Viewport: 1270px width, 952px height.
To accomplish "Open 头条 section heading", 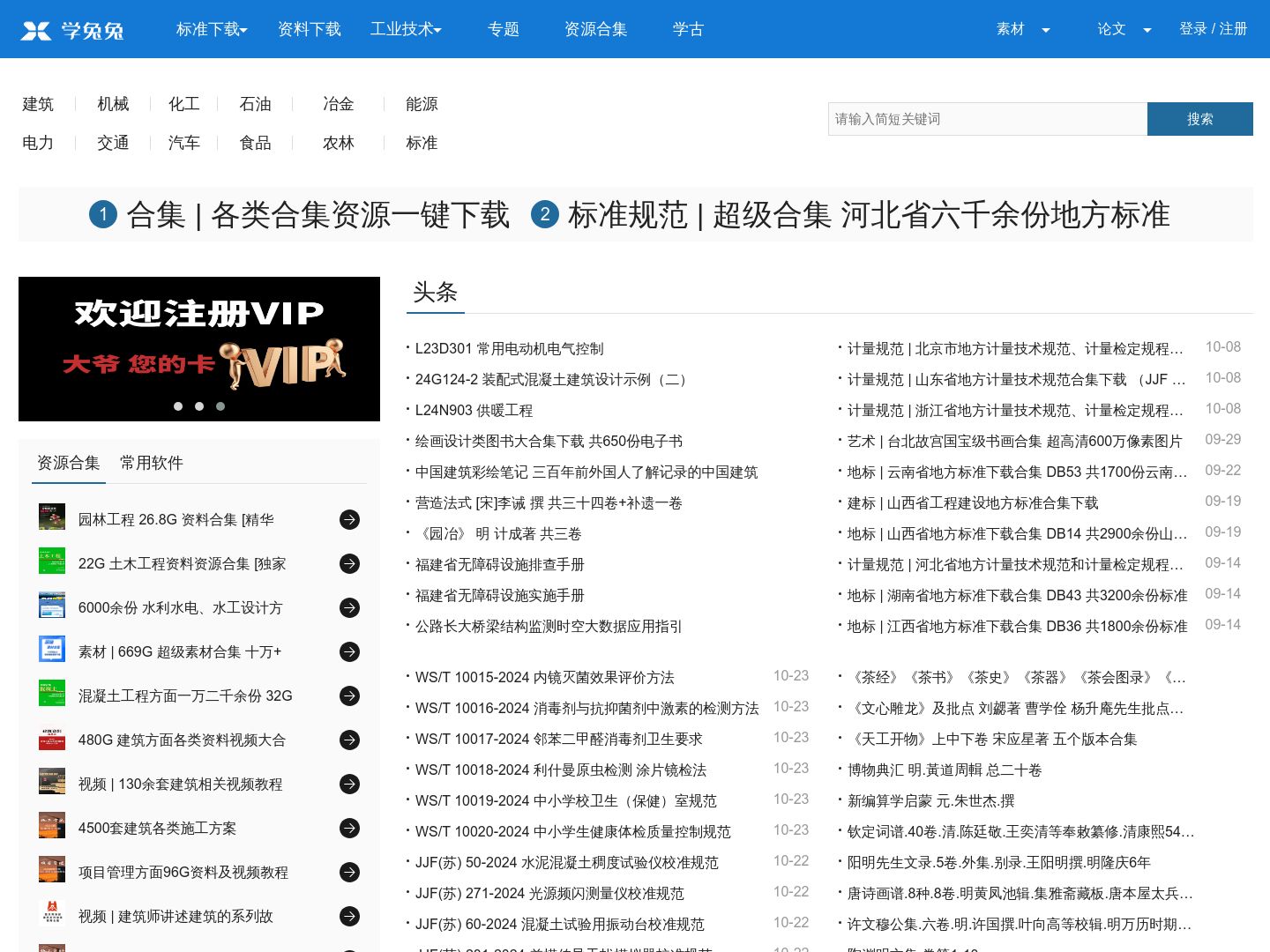I will (x=436, y=292).
